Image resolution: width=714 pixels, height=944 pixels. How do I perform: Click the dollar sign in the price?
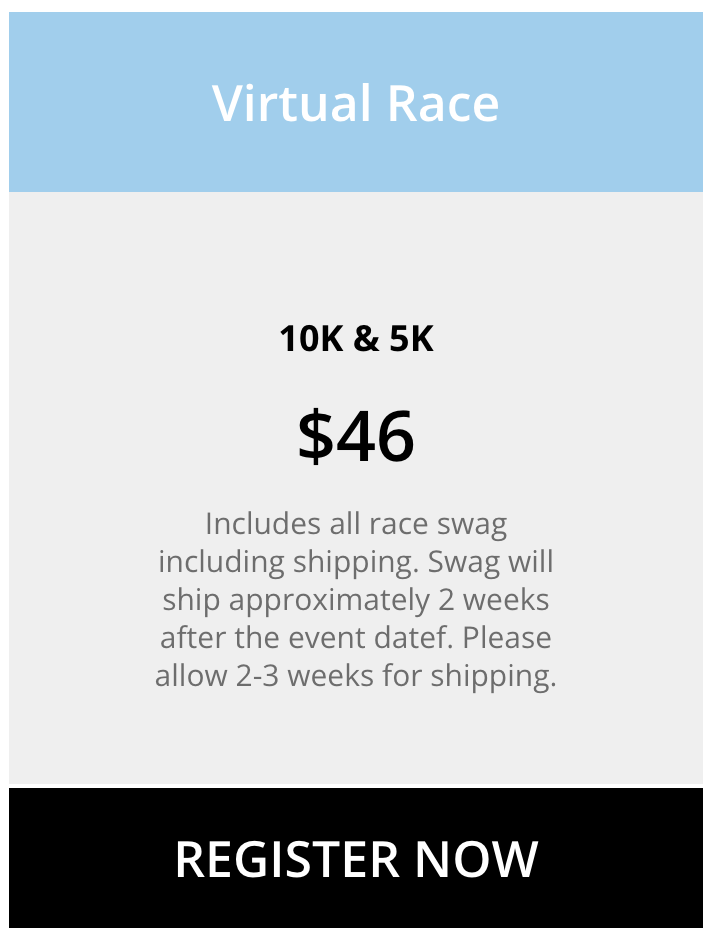pyautogui.click(x=315, y=436)
